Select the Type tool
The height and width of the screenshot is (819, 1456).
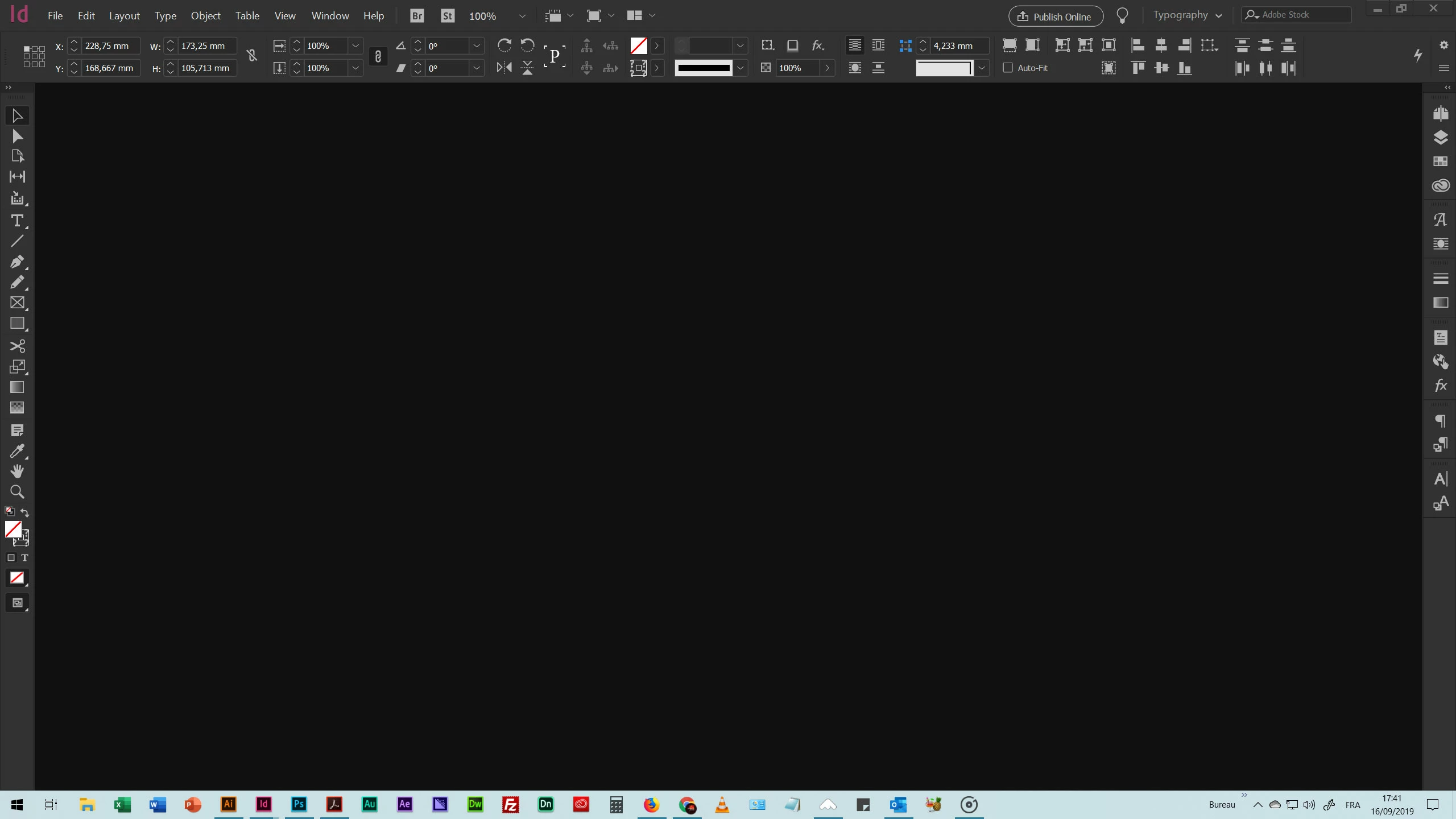(17, 221)
